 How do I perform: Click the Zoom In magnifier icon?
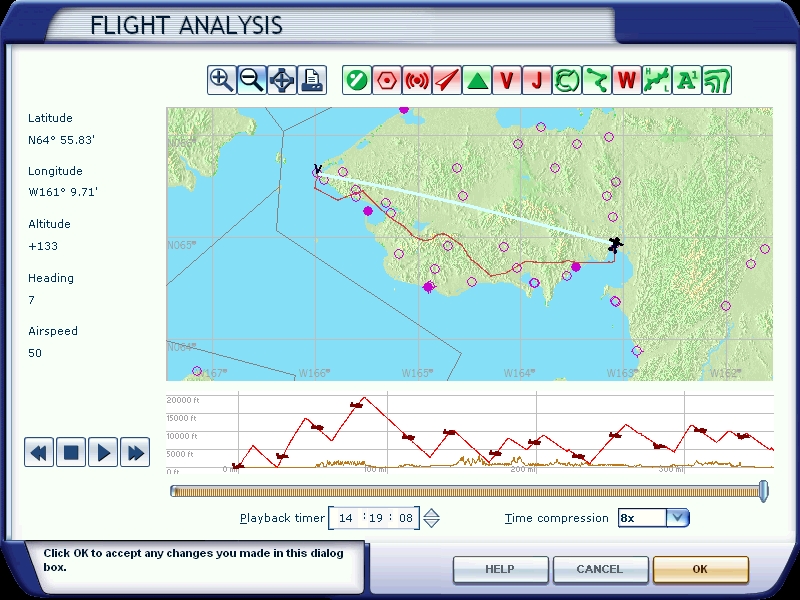(221, 80)
